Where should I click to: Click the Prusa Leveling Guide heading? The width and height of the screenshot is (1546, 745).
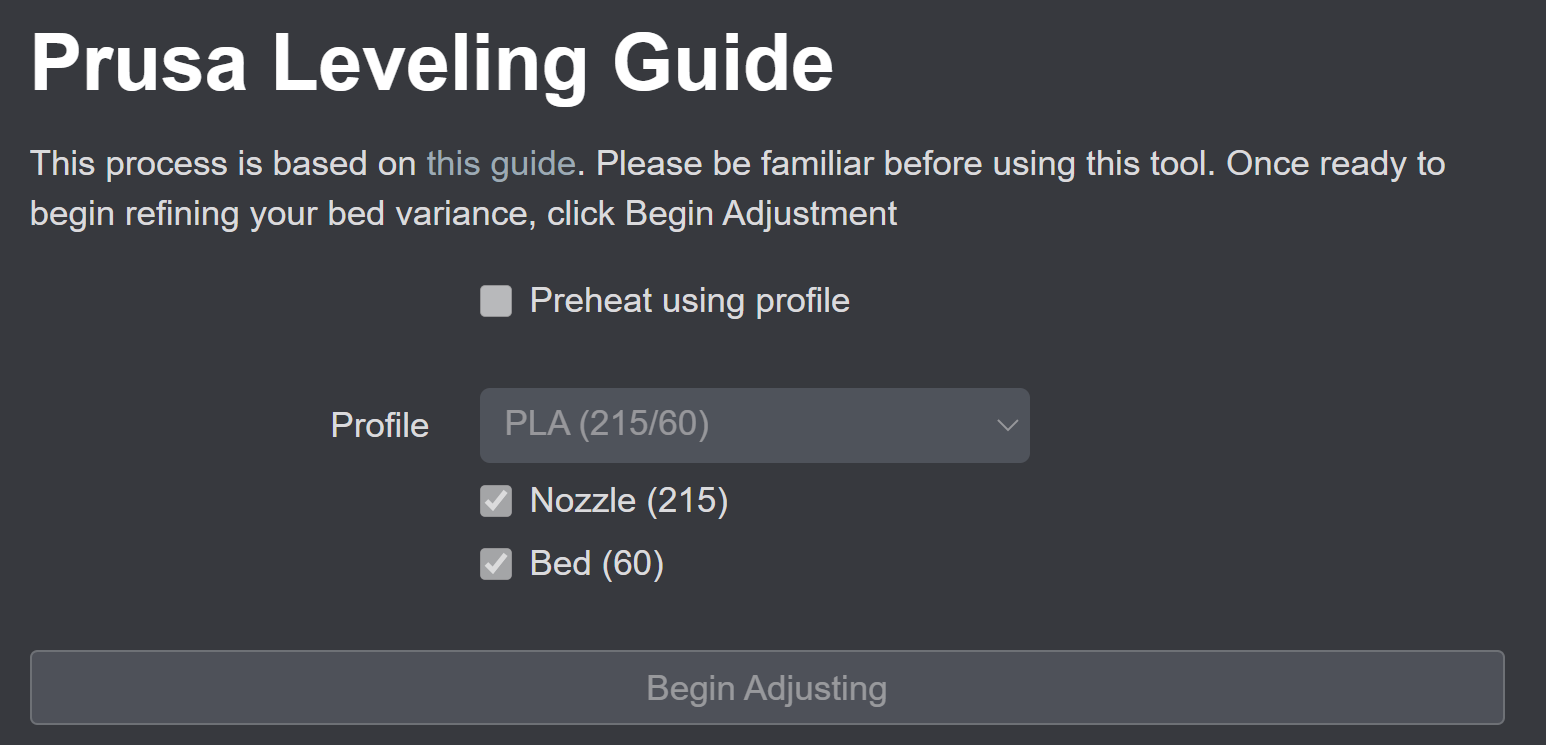[x=432, y=62]
